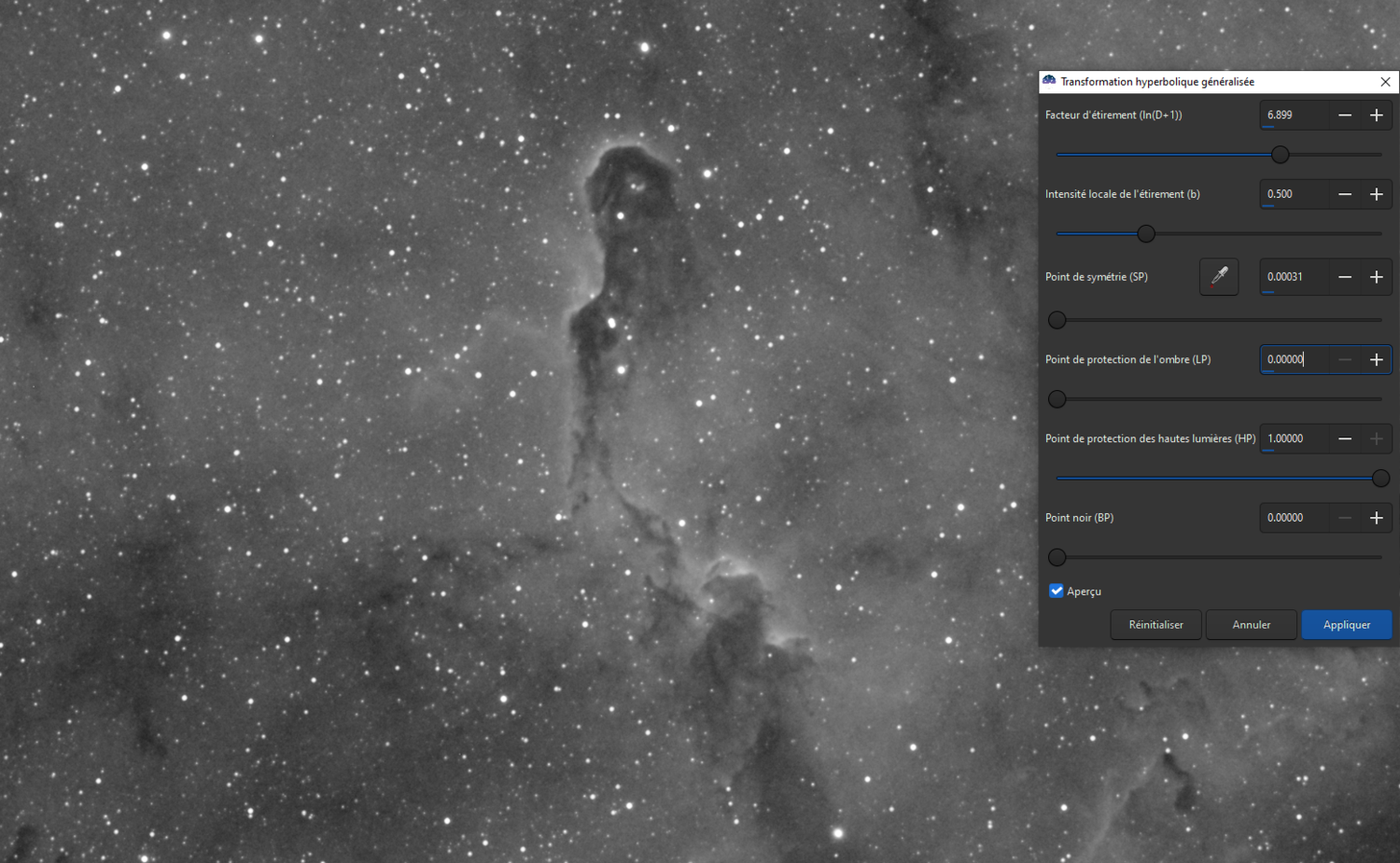This screenshot has width=1400, height=863.
Task: Click the "Transformation hyperbolique généralisée" title text
Action: tap(1157, 82)
